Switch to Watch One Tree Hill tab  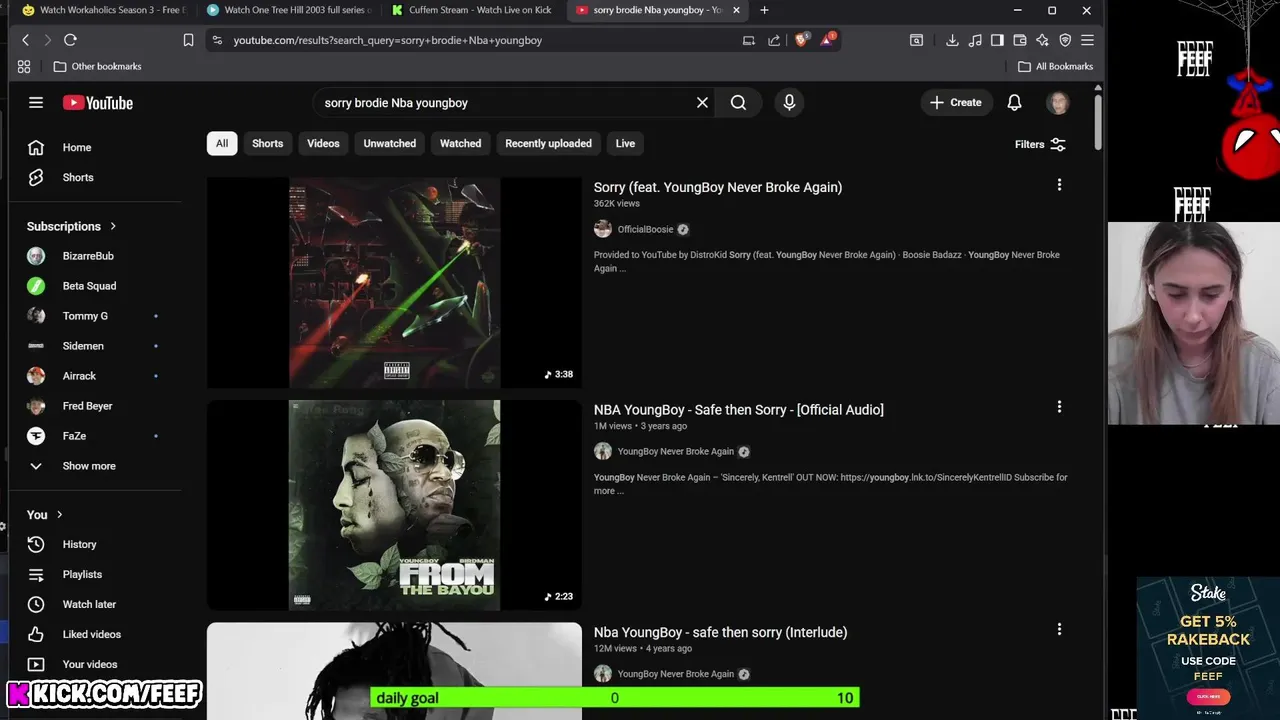(288, 10)
